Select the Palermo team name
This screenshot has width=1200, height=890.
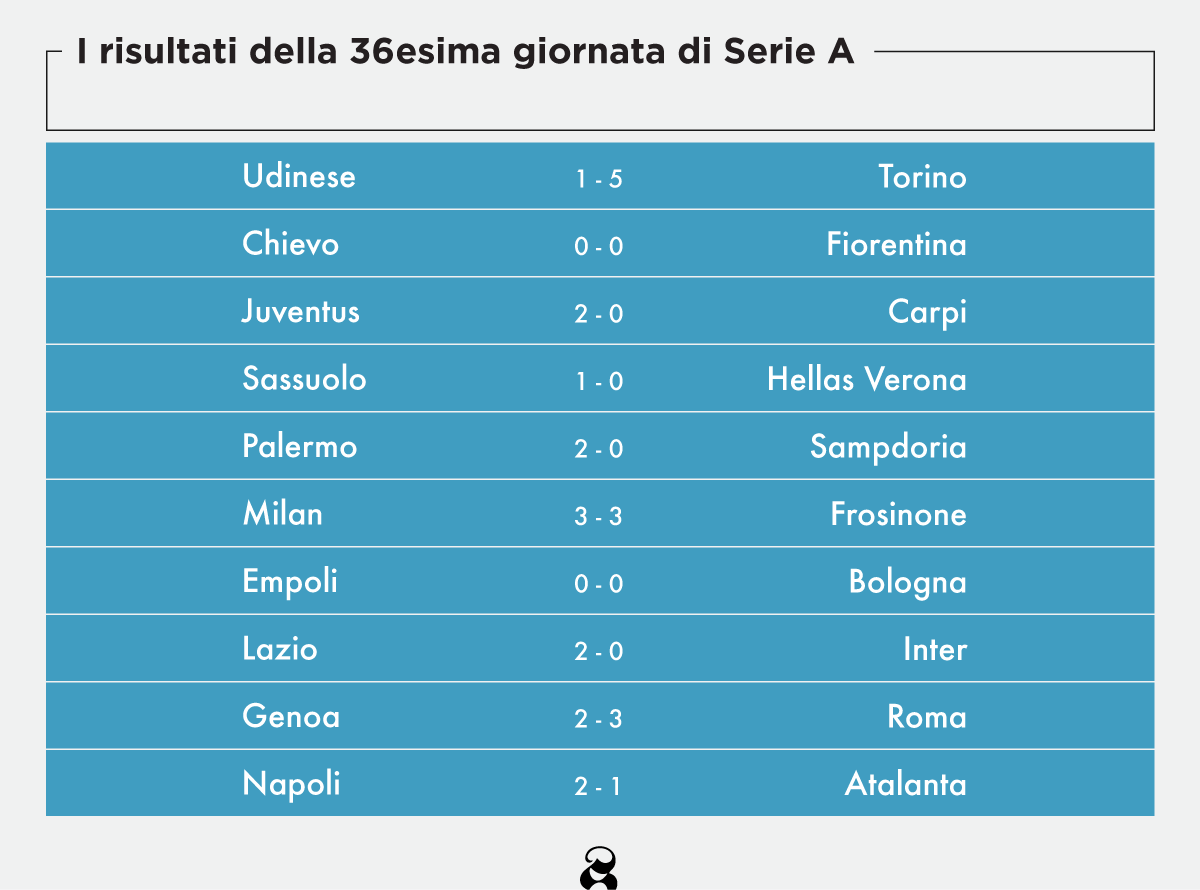click(x=299, y=446)
